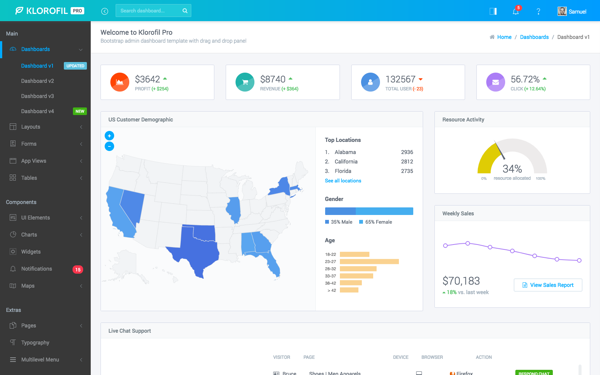Click the orange profit chart icon
The image size is (600, 375).
120,82
